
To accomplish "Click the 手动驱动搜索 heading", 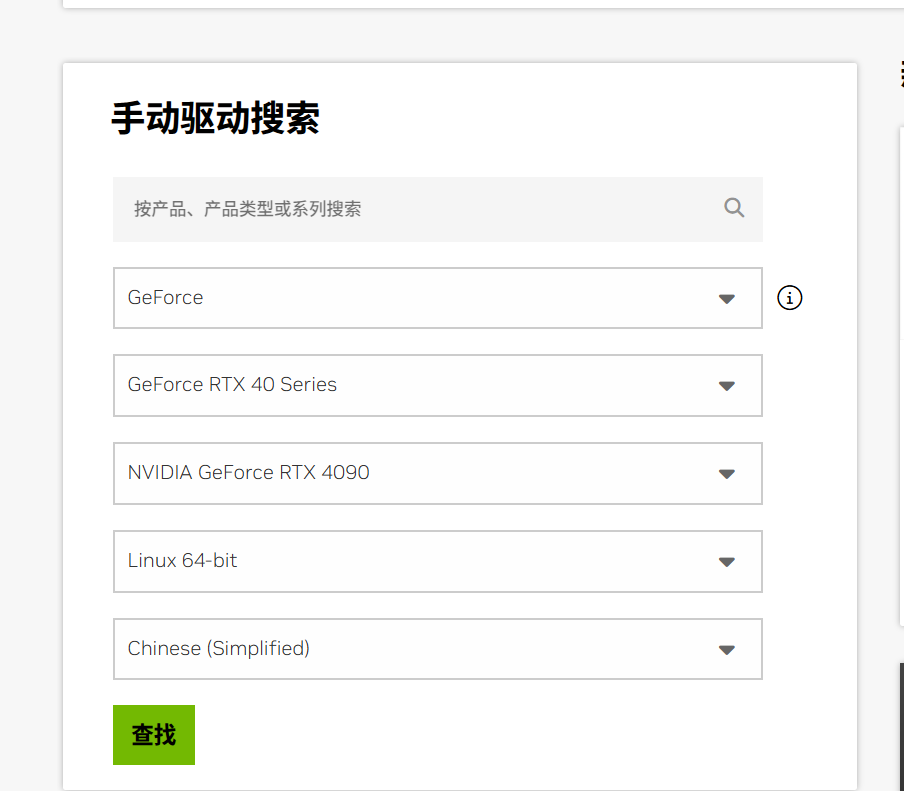I will (215, 119).
